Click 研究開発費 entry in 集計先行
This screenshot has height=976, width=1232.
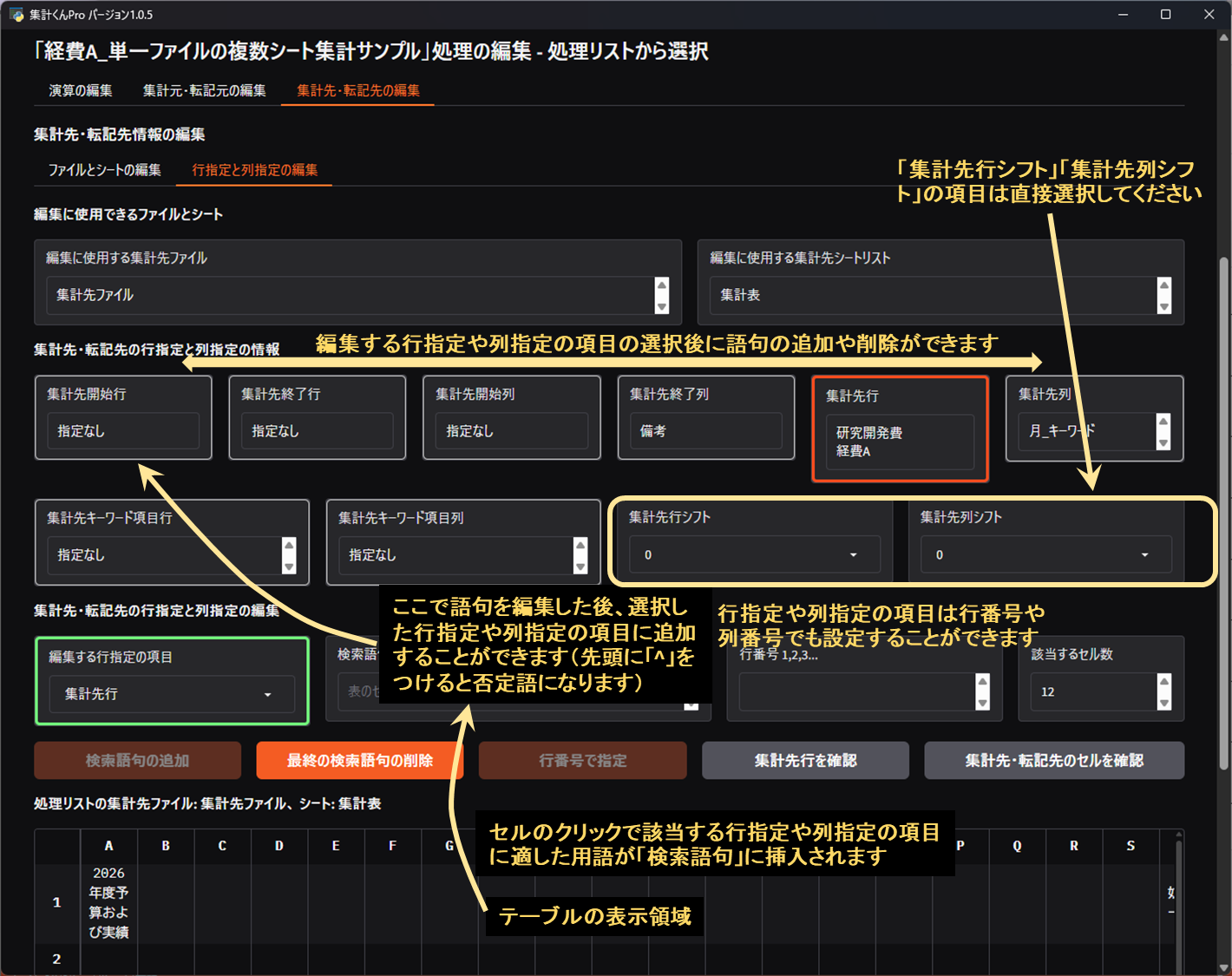(x=869, y=432)
